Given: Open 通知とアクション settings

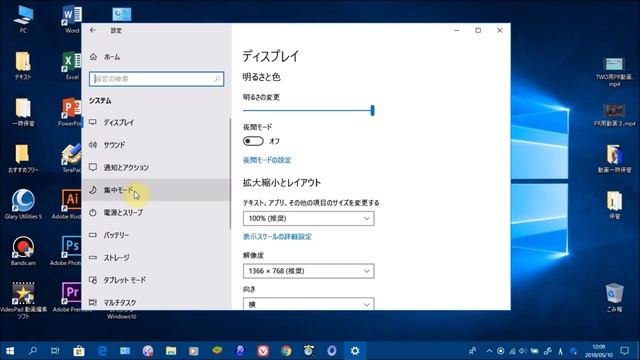Looking at the screenshot, I should click(156, 167).
